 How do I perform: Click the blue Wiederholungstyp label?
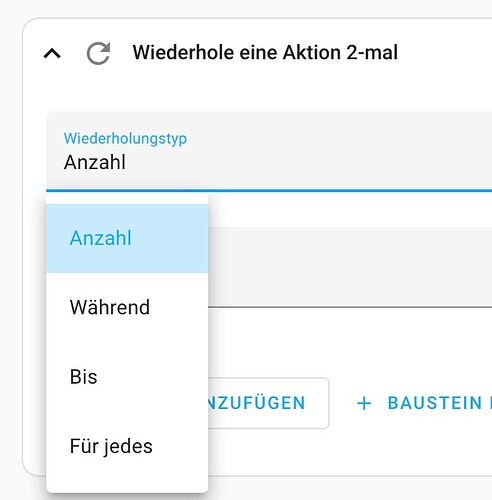[125, 138]
